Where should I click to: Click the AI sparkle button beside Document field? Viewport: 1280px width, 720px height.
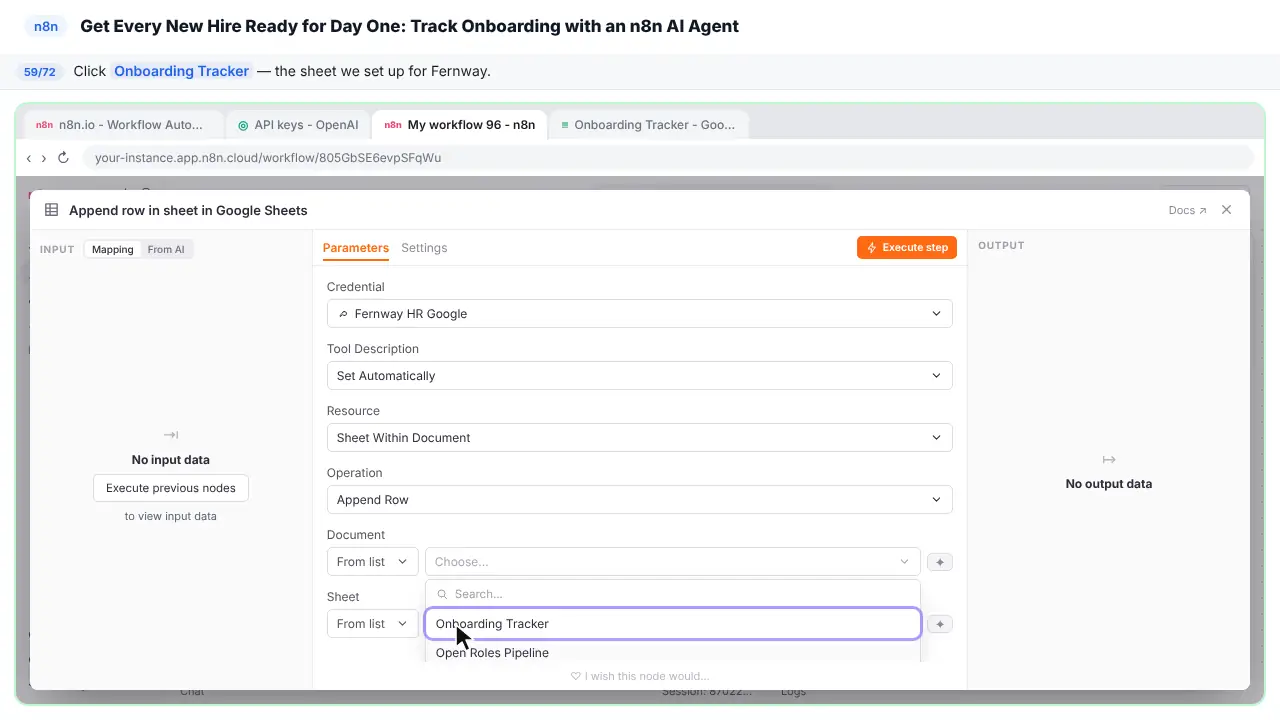click(x=939, y=562)
